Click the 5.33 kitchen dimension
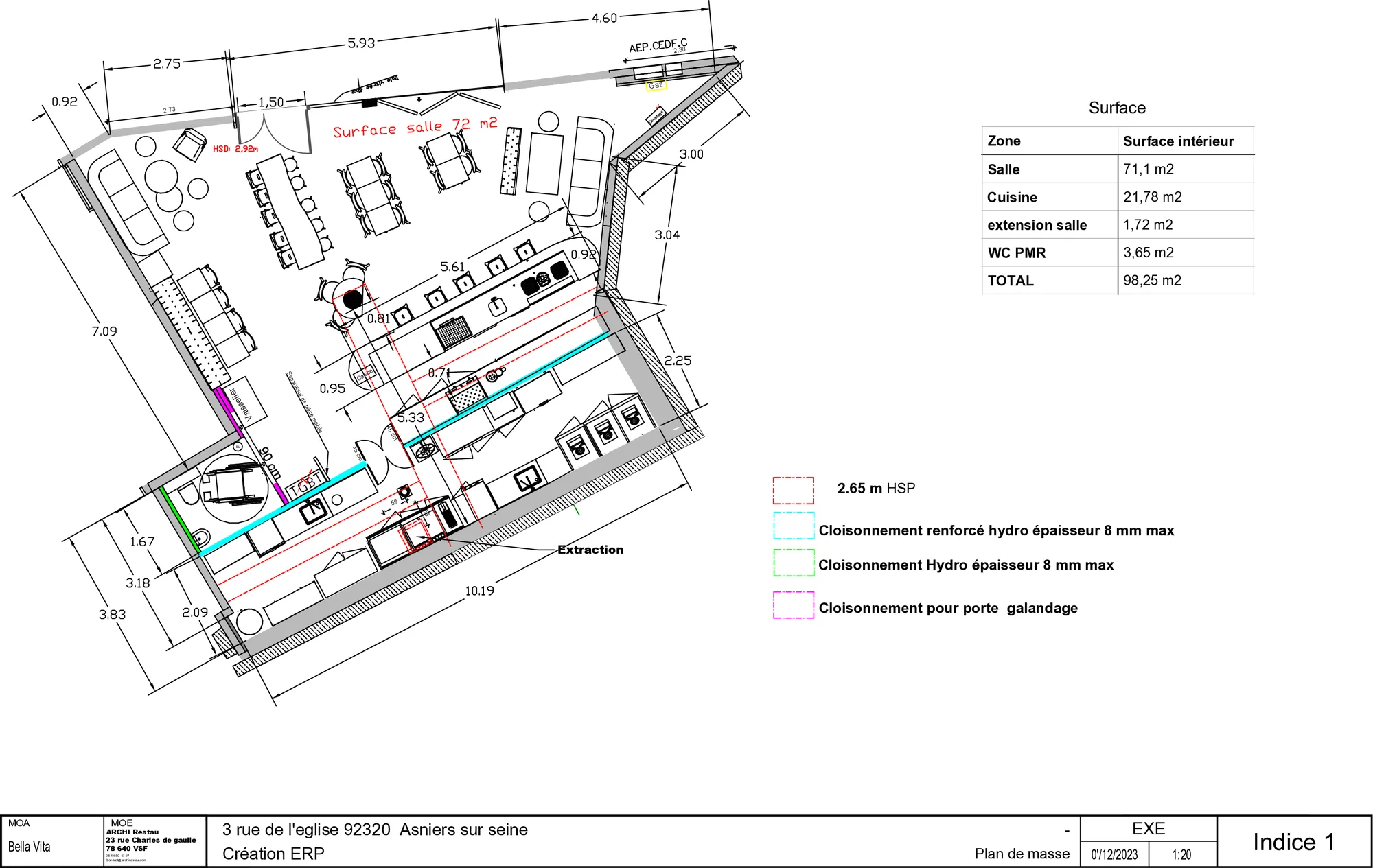 pyautogui.click(x=411, y=417)
